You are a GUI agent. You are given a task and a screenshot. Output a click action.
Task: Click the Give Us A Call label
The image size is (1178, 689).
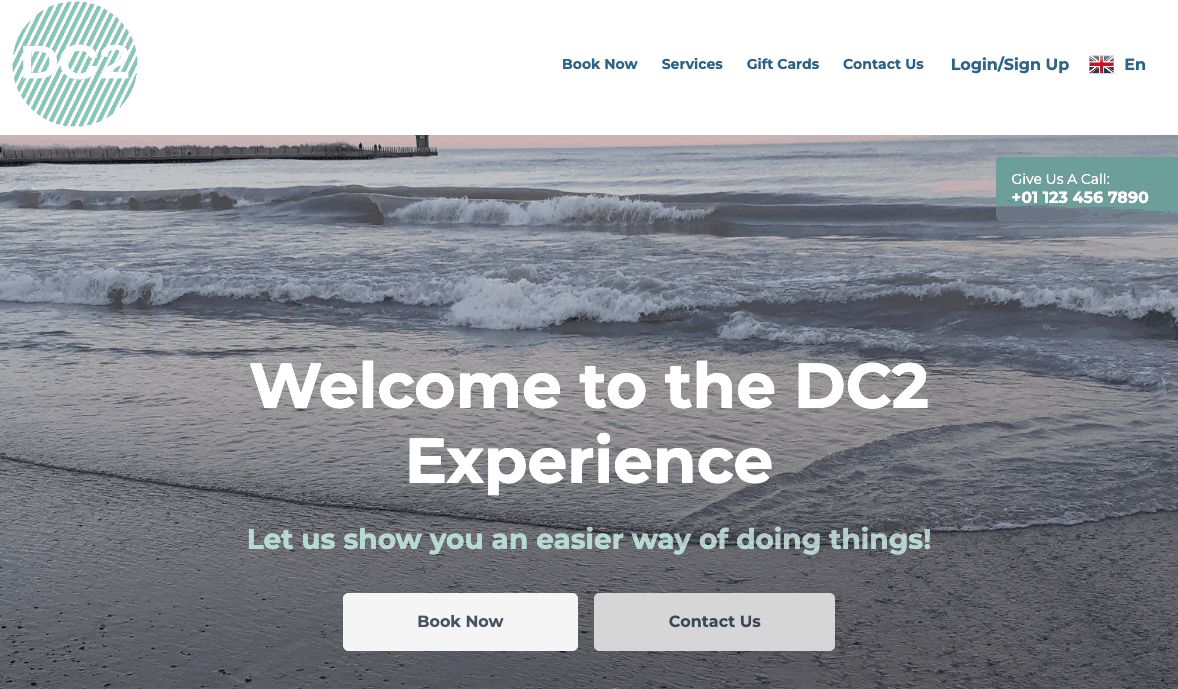click(1060, 179)
